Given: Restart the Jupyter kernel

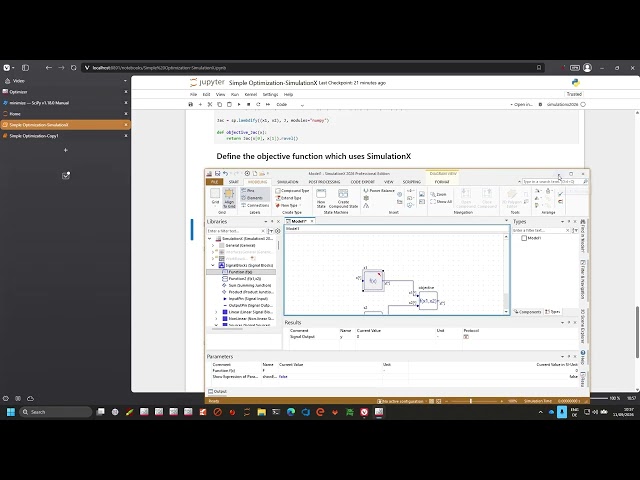Looking at the screenshot, I should (x=258, y=104).
